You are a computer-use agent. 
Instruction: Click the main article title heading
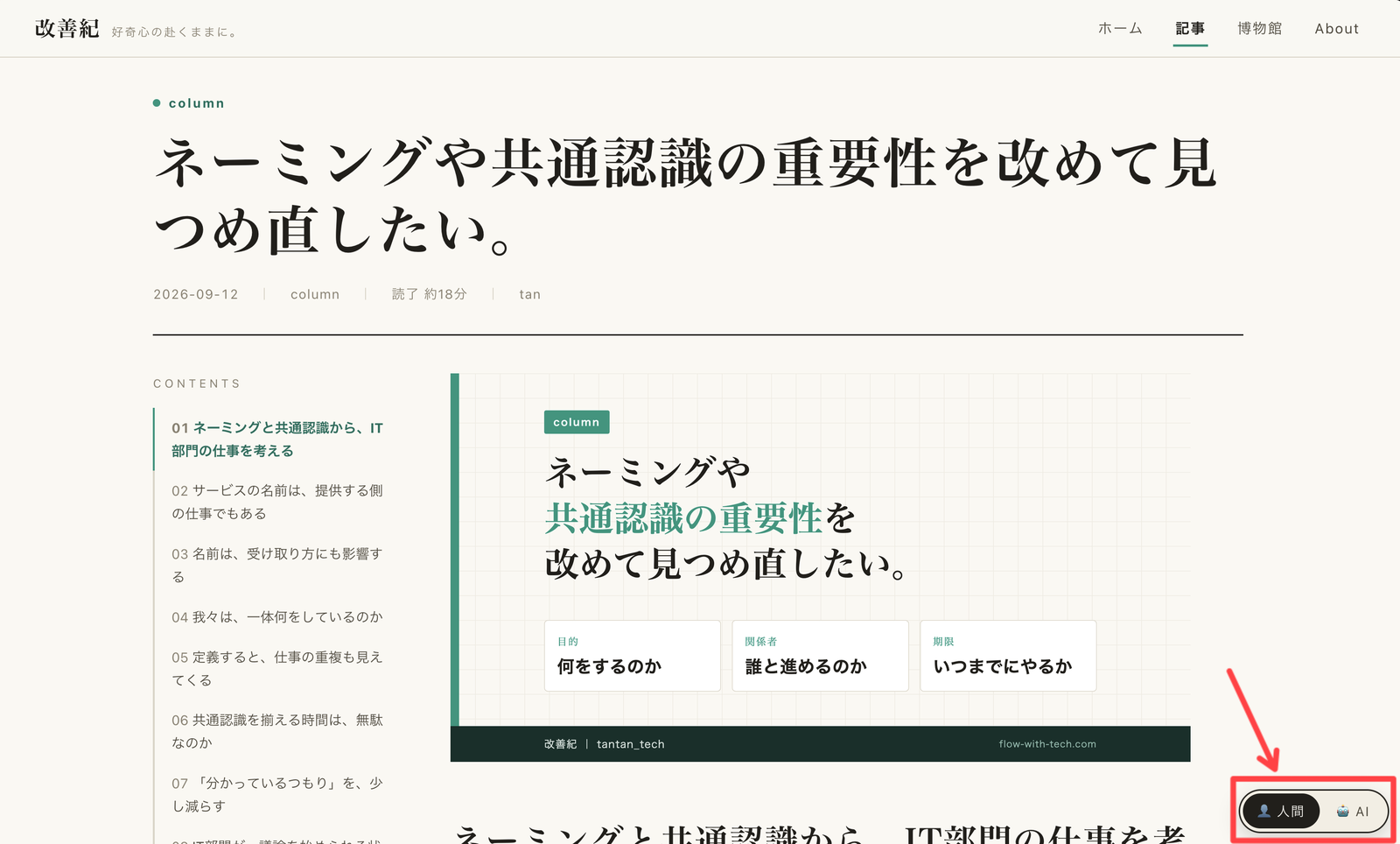click(686, 197)
